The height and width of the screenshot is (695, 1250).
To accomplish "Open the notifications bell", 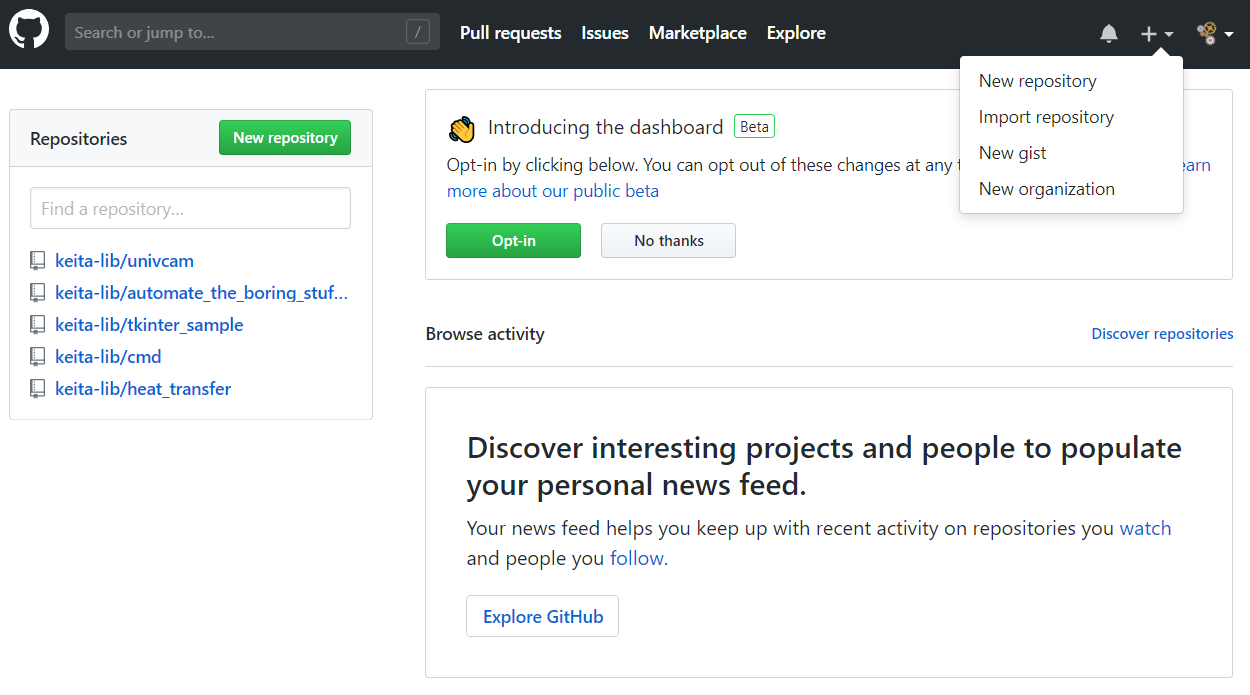I will tap(1109, 34).
